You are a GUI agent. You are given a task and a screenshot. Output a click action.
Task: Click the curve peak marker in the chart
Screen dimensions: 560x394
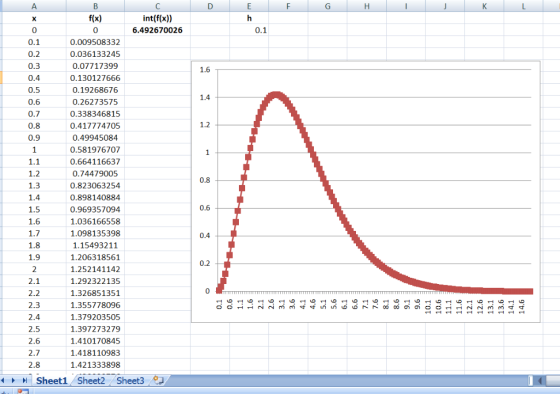[x=276, y=96]
